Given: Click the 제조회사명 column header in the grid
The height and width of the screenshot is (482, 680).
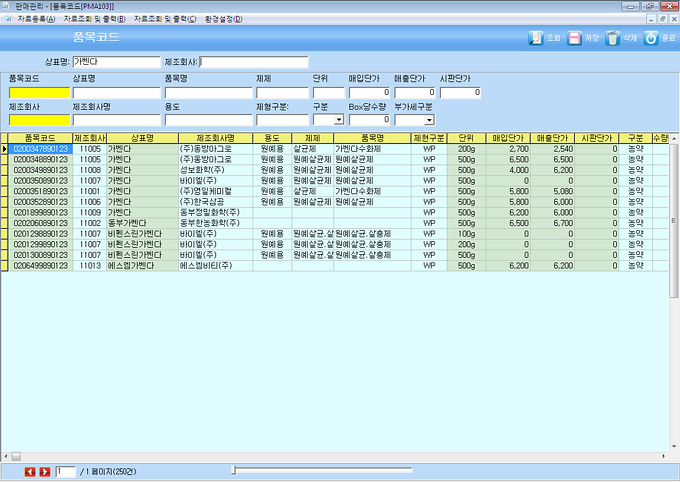Looking at the screenshot, I should [216, 138].
